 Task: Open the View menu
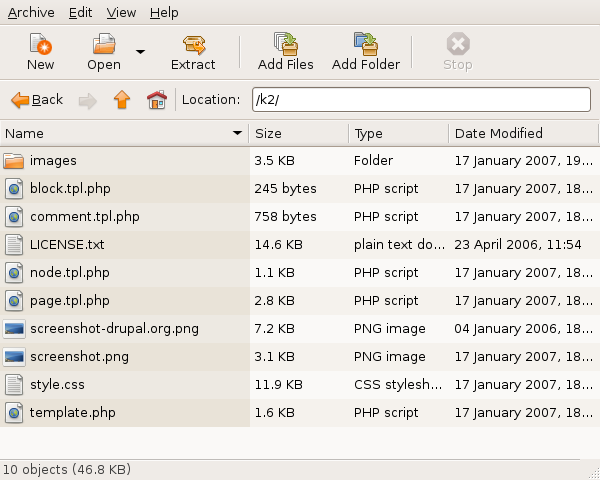[x=121, y=13]
